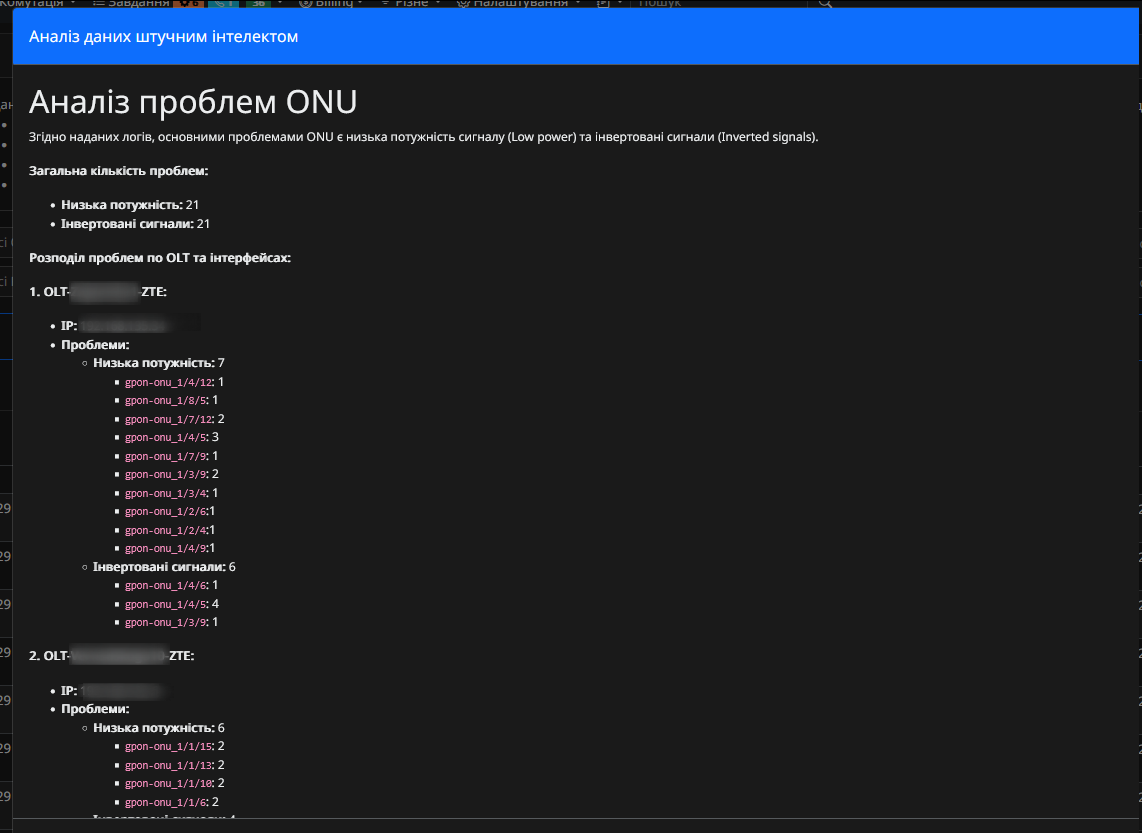Click the teal tasks counter badge
Screen dimensions: 1142x833
point(223,4)
